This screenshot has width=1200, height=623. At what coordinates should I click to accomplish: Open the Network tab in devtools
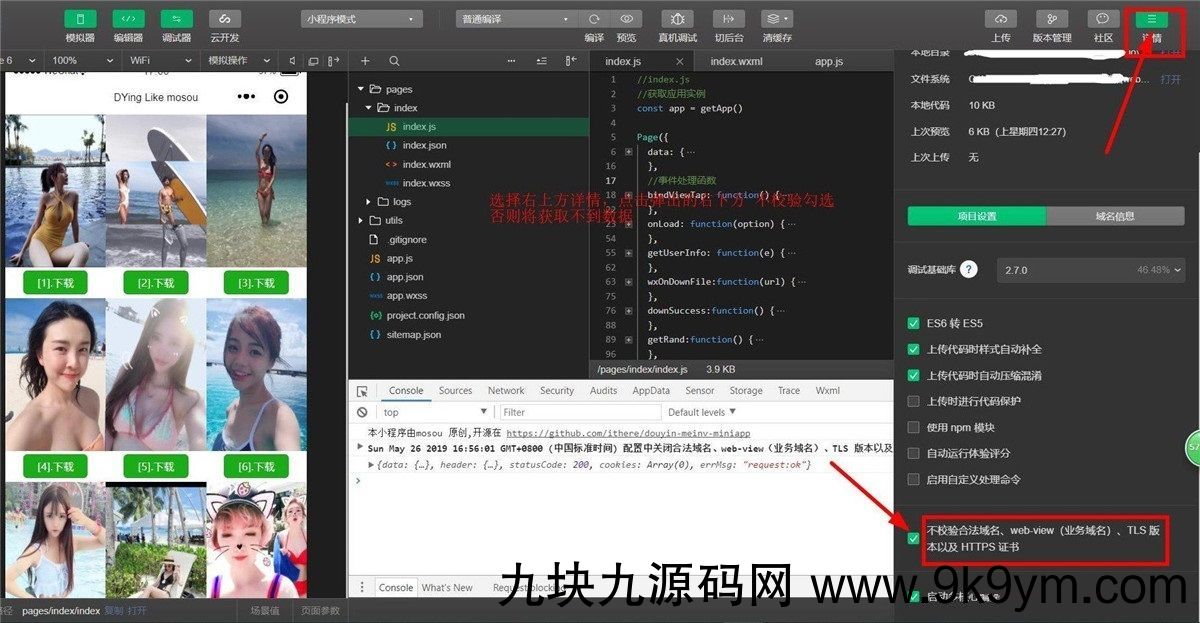(x=506, y=391)
